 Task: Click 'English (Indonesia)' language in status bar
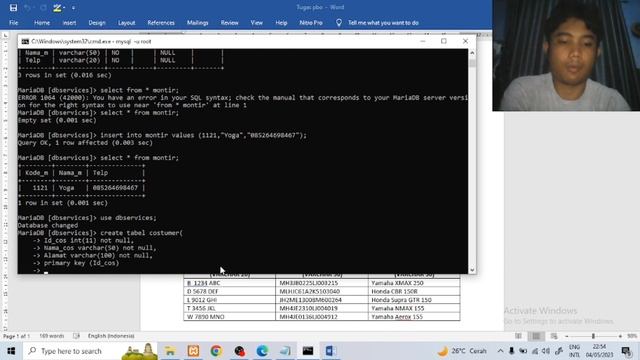point(111,336)
